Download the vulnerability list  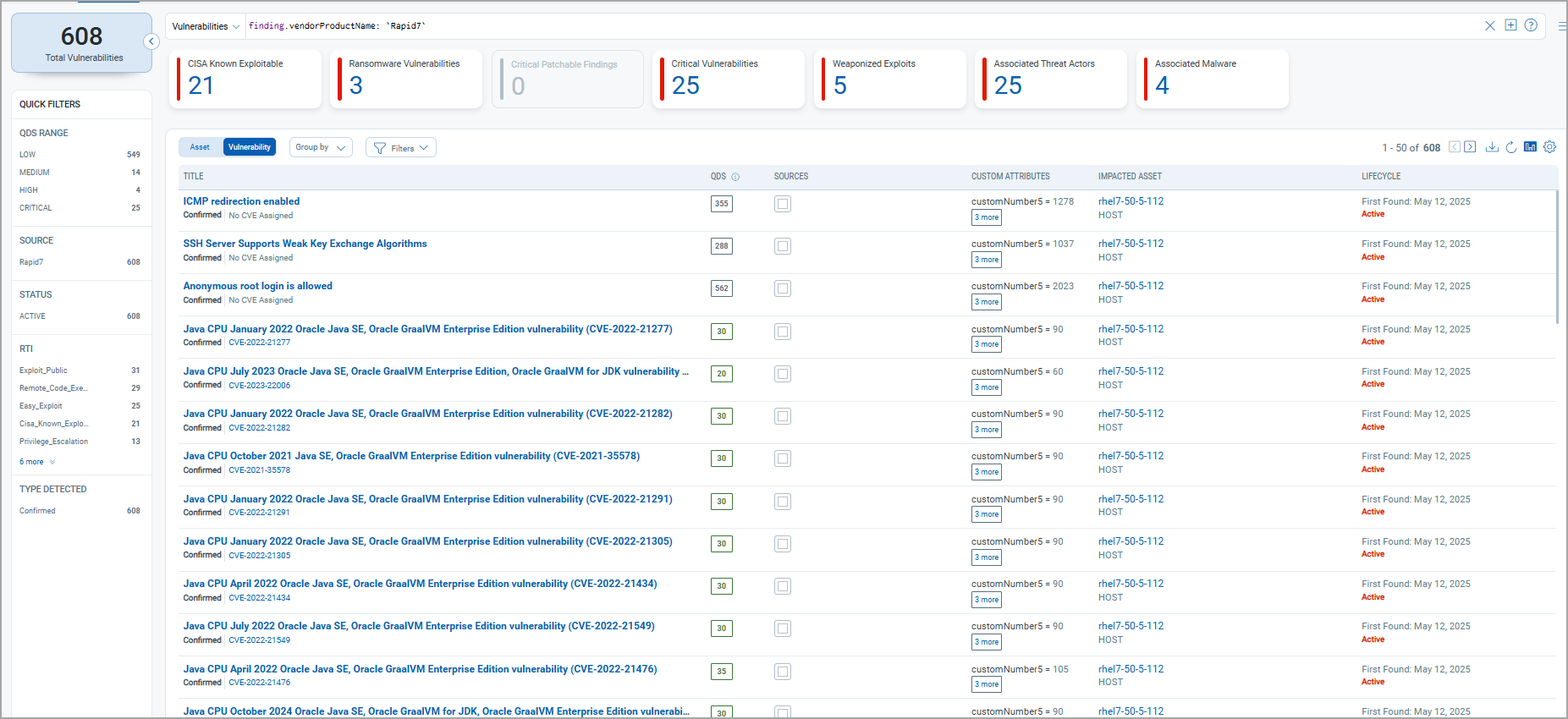[x=1492, y=147]
